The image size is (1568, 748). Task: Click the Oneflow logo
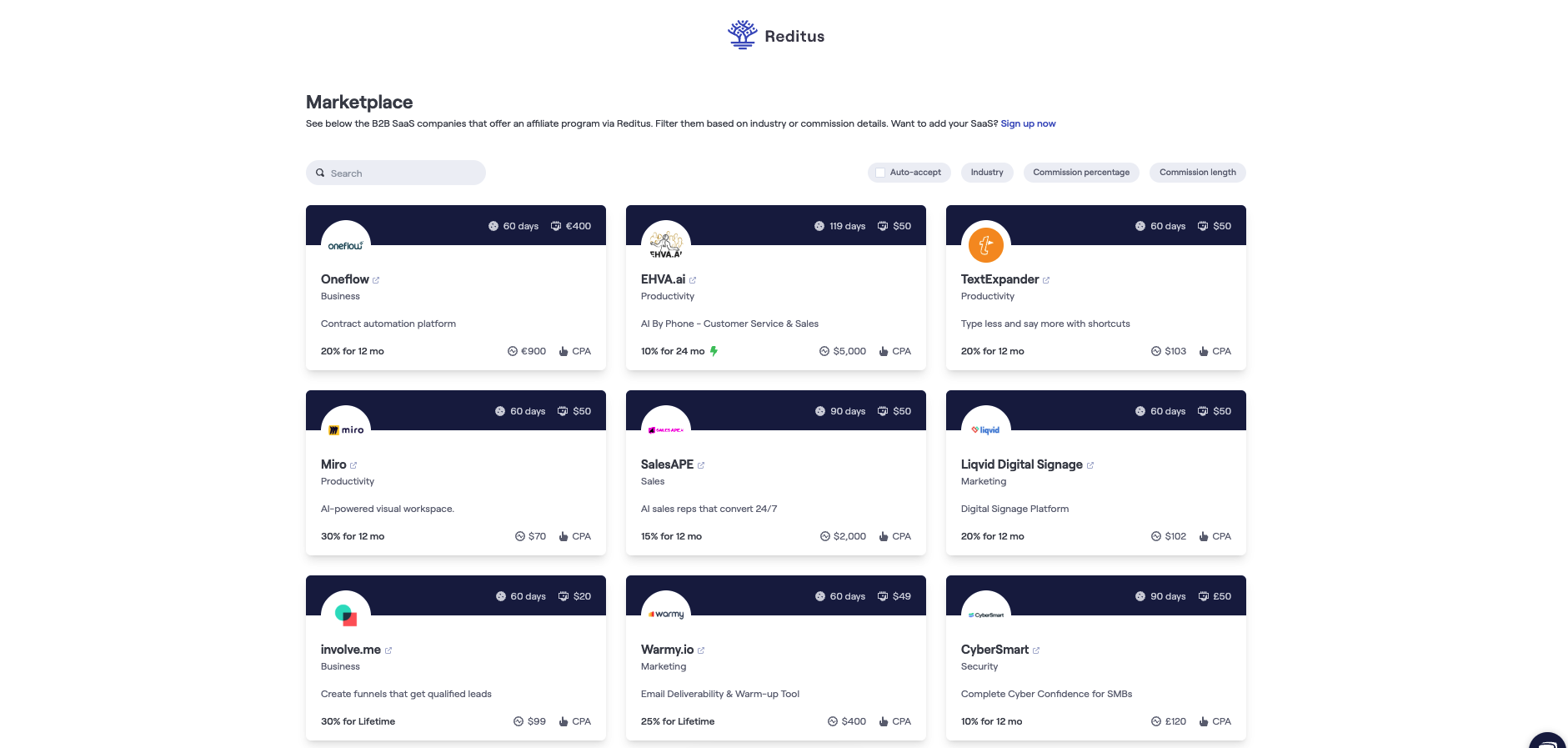click(x=346, y=245)
